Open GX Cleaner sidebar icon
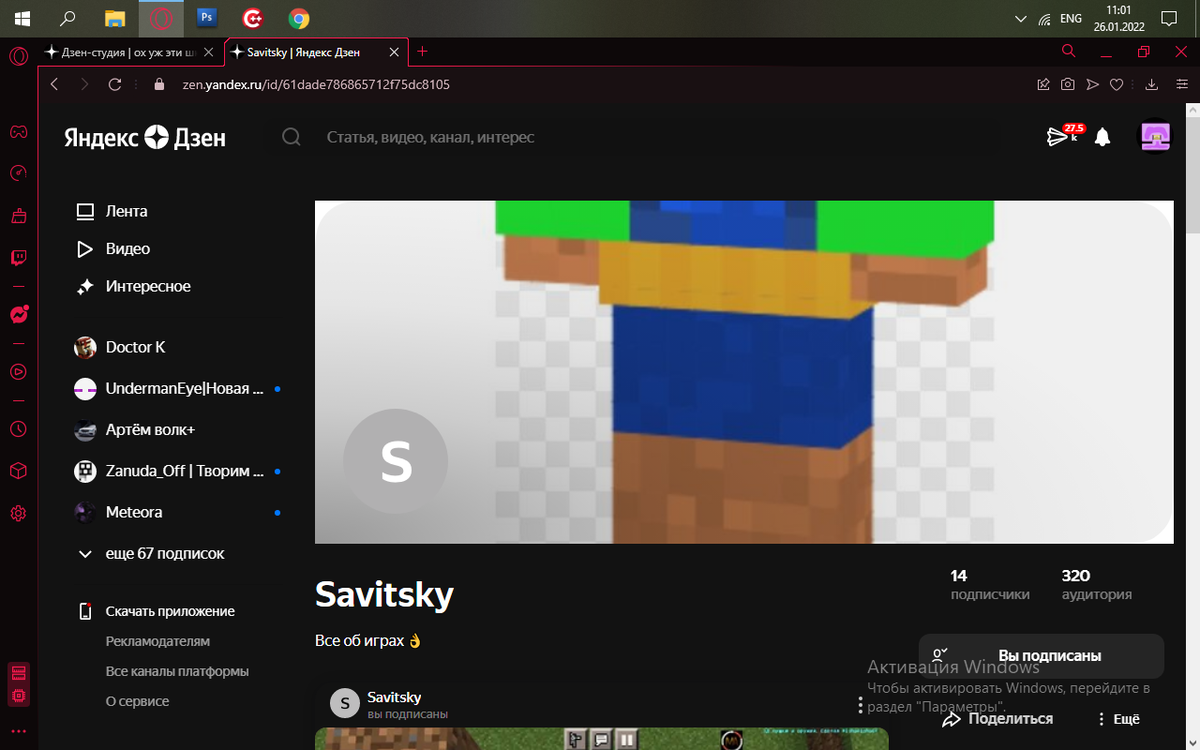The width and height of the screenshot is (1200, 750). tap(18, 215)
